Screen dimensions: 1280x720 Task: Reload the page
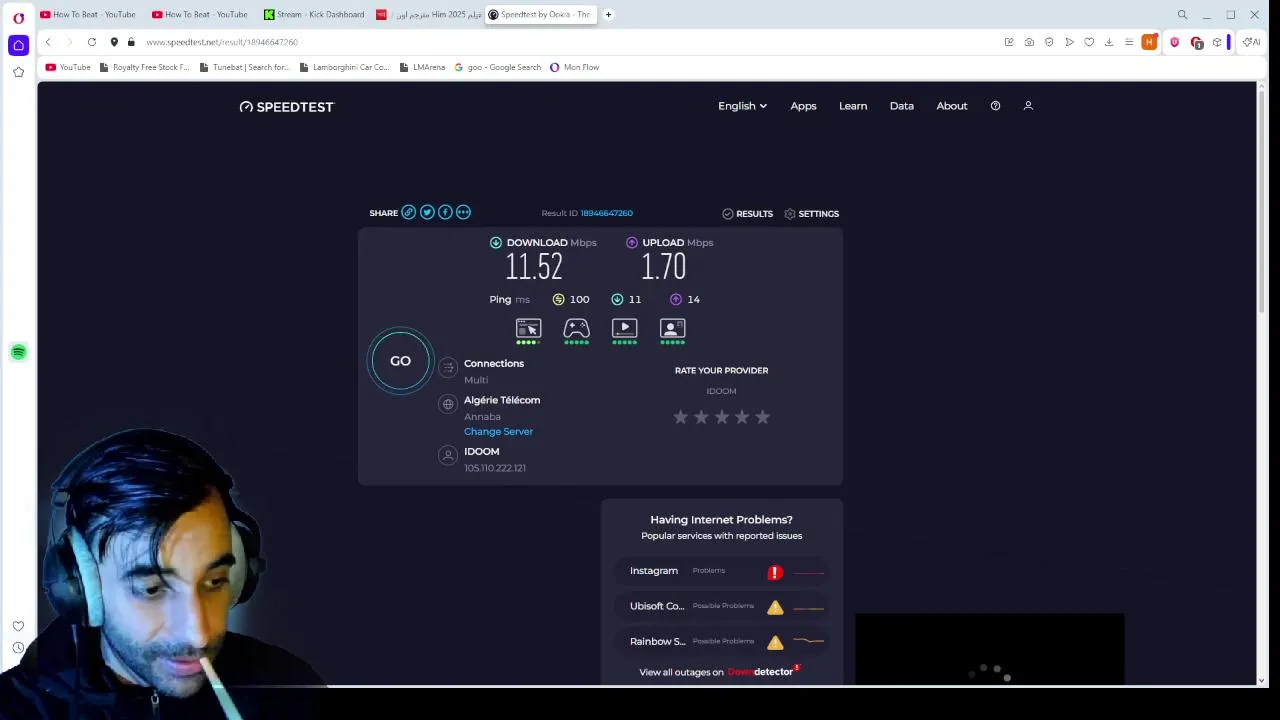(x=92, y=42)
